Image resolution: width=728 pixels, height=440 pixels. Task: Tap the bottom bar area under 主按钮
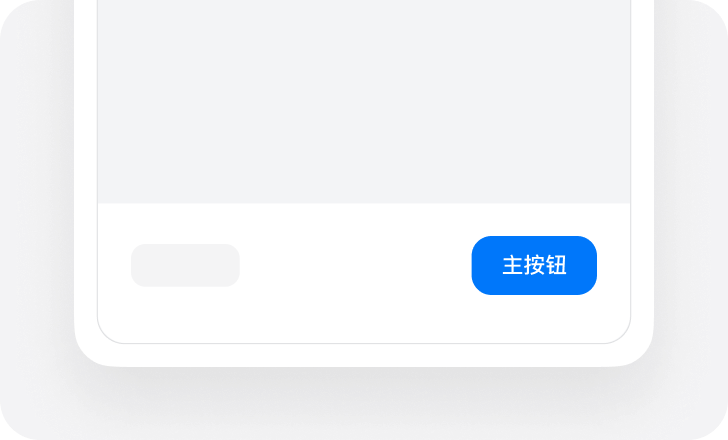[x=534, y=318]
